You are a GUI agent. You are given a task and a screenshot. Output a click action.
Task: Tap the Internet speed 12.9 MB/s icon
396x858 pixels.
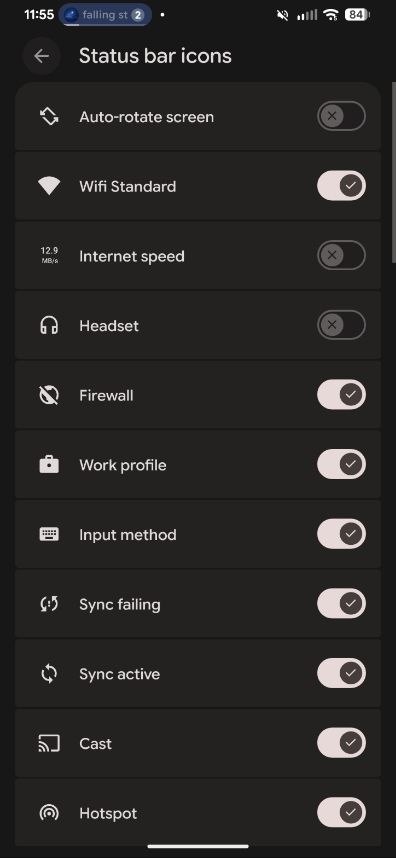tap(49, 256)
